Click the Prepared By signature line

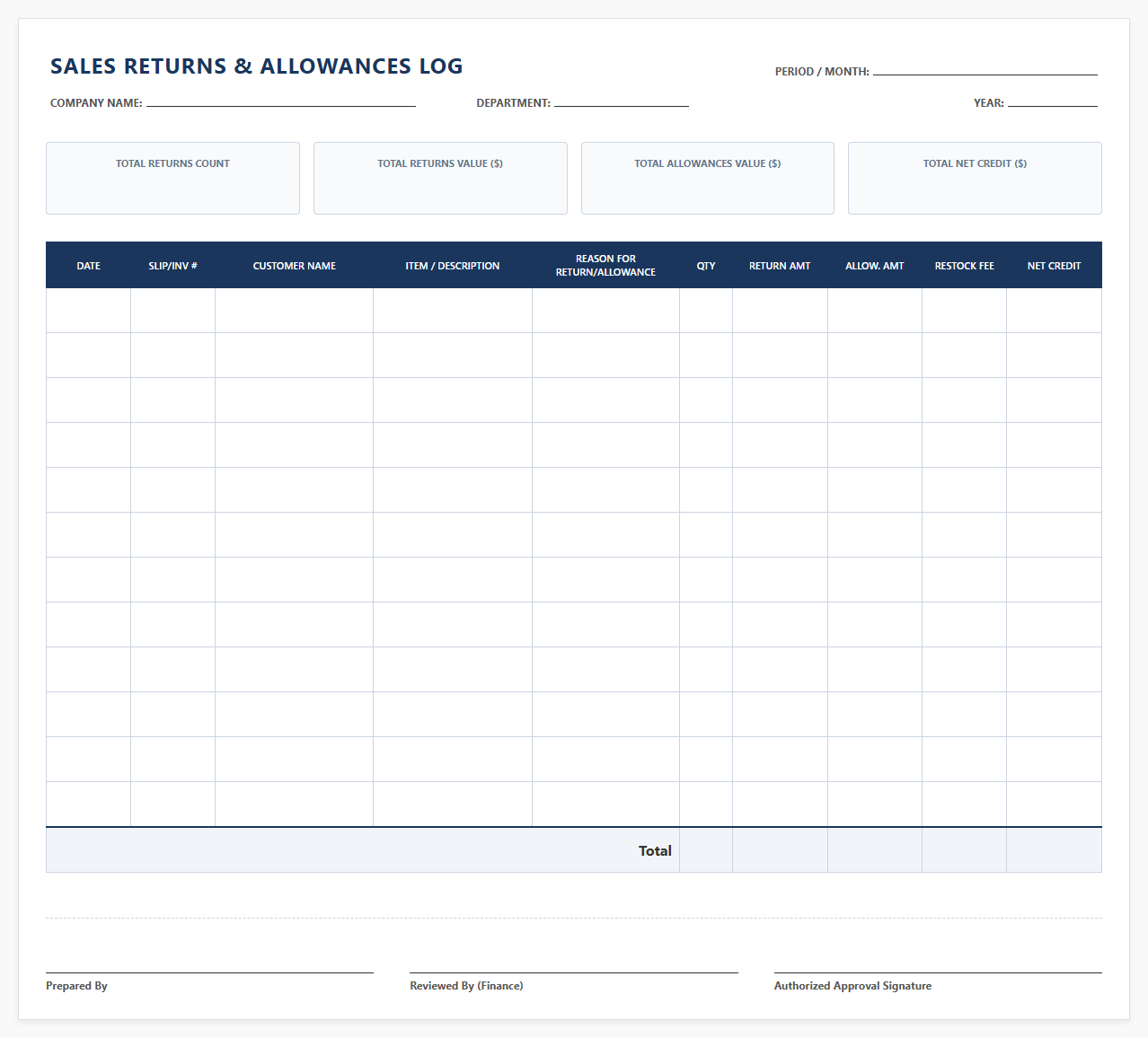click(209, 972)
